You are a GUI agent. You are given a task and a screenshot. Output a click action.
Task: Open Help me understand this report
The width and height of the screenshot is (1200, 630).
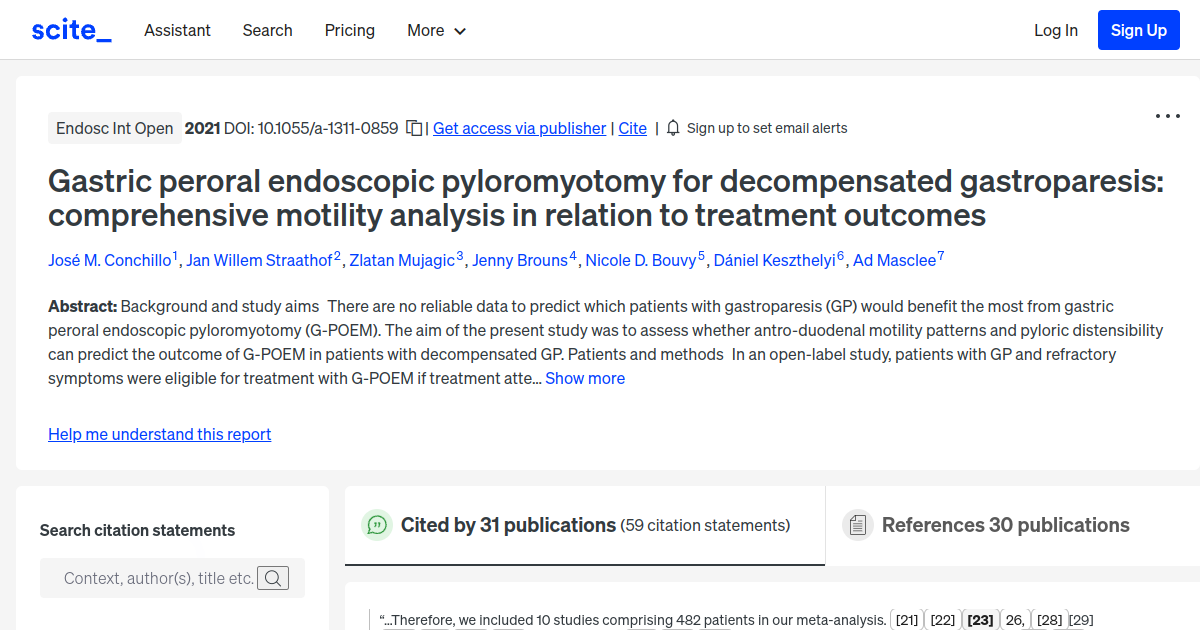pos(159,434)
